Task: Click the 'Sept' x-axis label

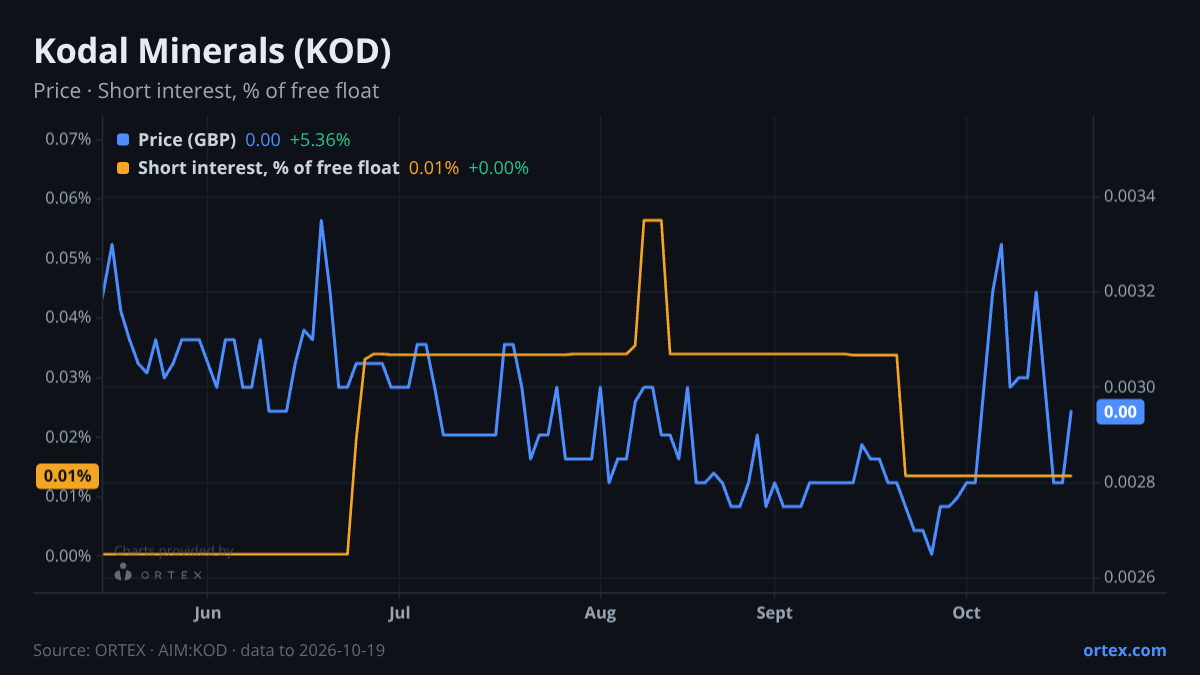Action: click(774, 613)
